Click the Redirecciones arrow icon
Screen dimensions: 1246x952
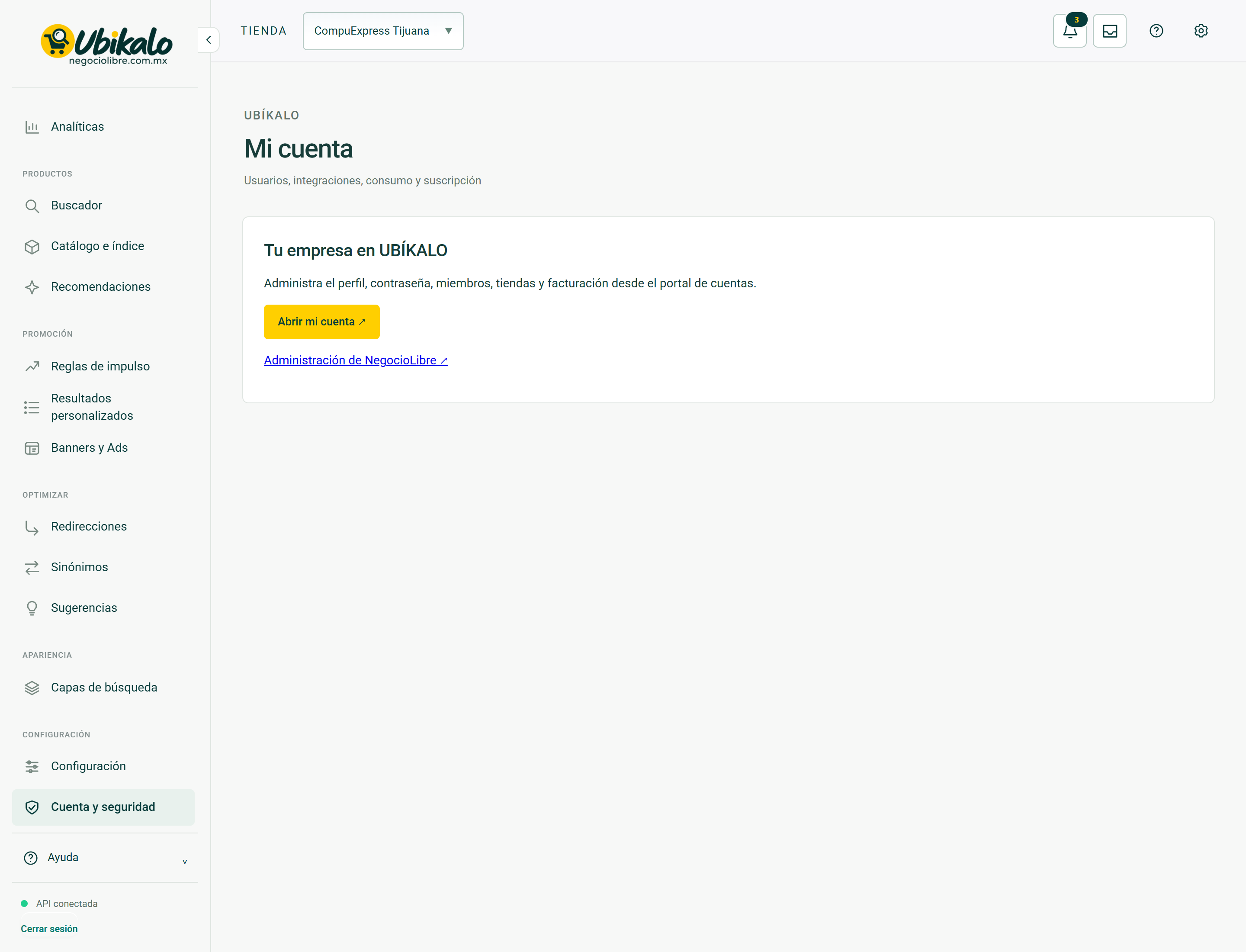click(32, 527)
